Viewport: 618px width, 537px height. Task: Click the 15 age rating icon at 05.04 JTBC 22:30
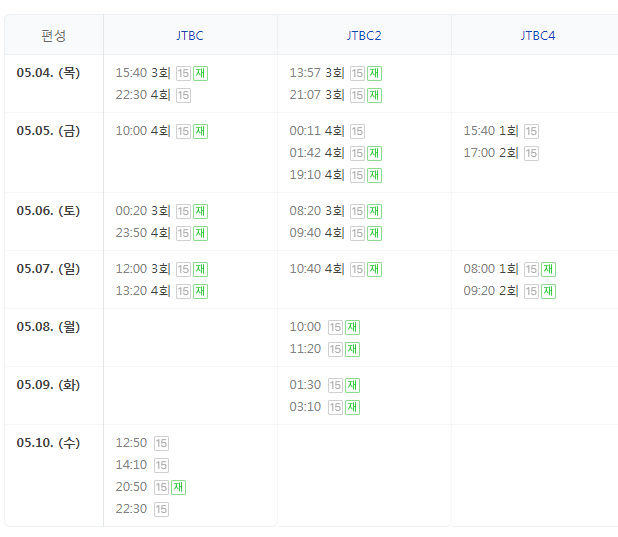(183, 95)
